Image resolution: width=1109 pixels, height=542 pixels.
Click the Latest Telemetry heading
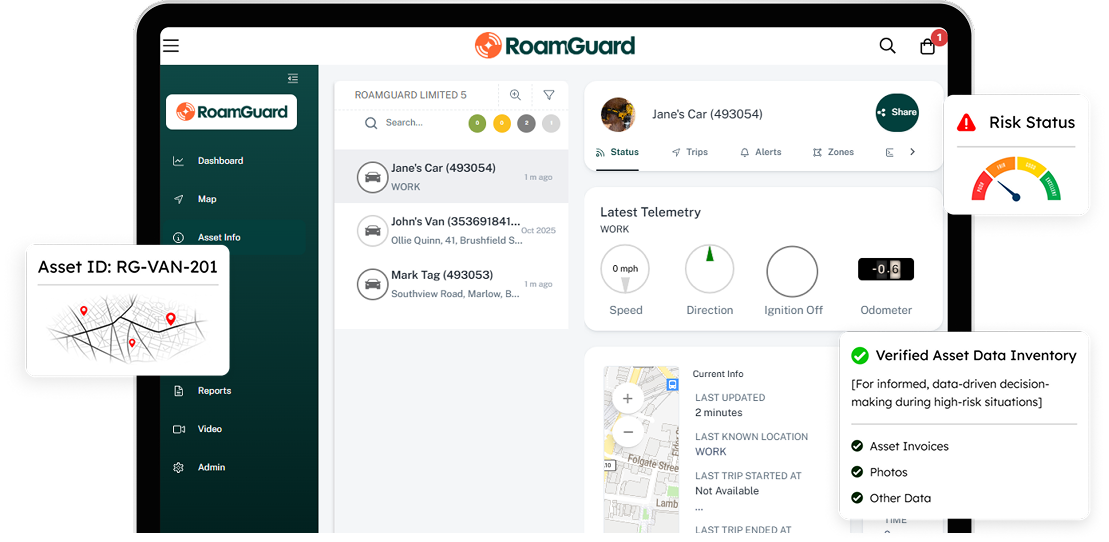650,212
